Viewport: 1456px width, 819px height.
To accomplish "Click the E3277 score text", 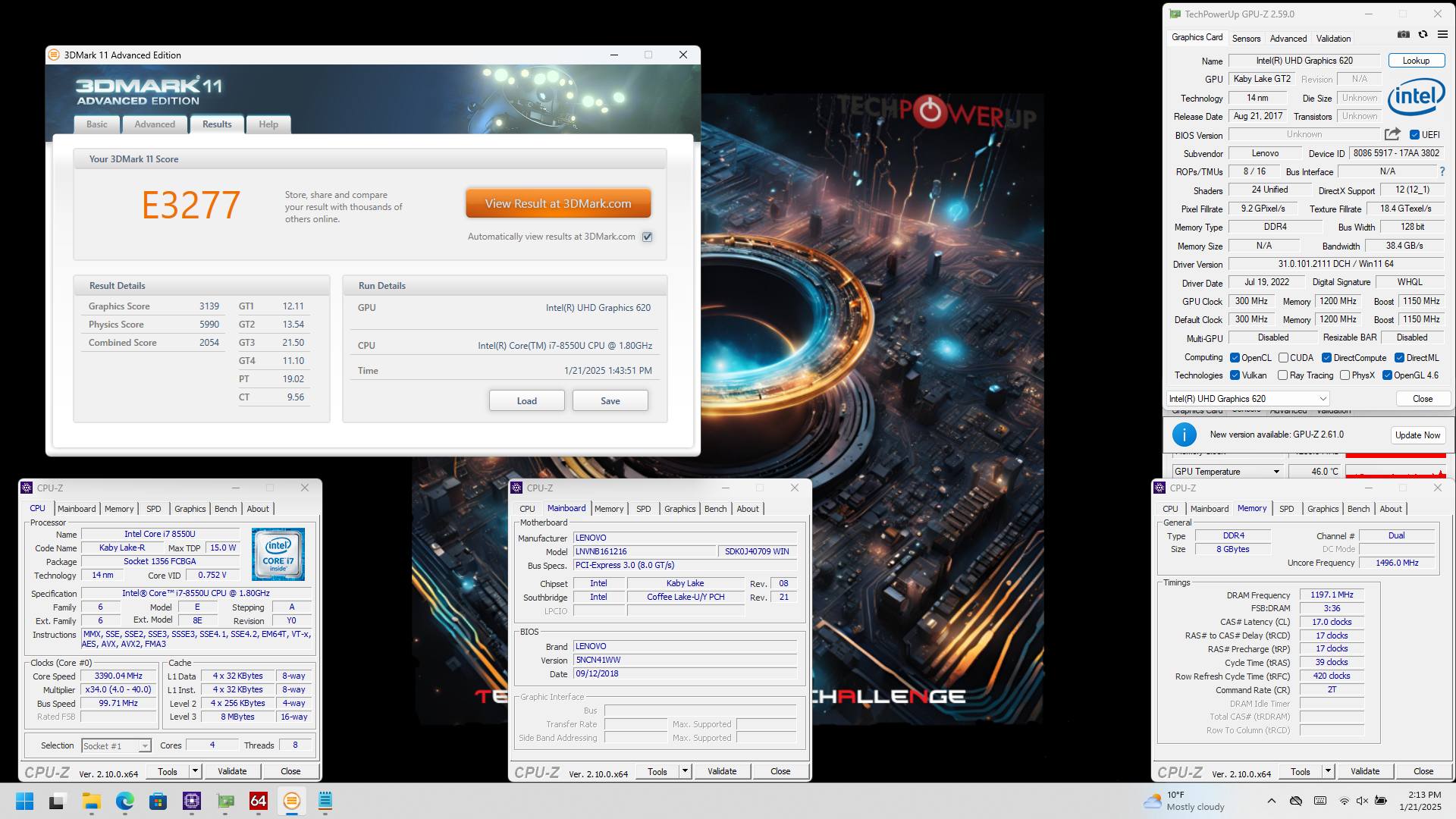I will click(x=191, y=205).
